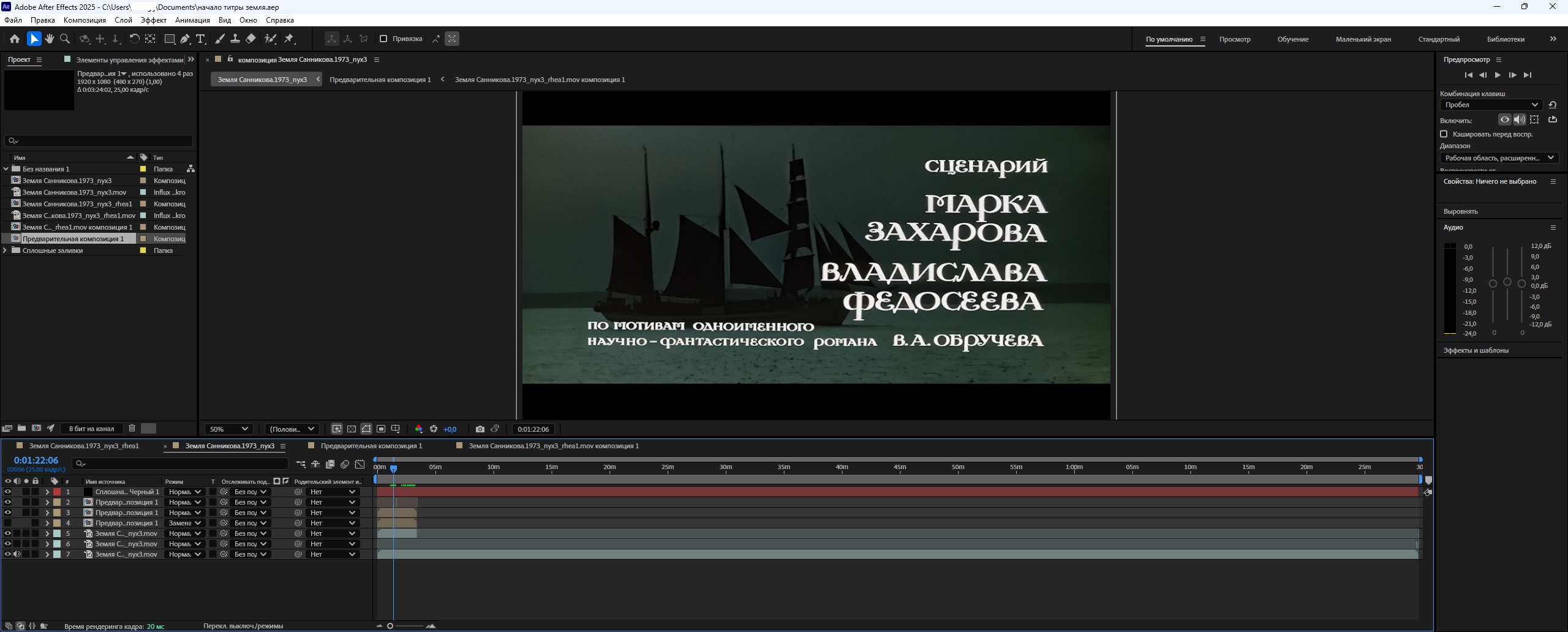Hide layer 1 Сплошна.. Черный 1
Viewport: 1568px width, 632px height.
7,492
